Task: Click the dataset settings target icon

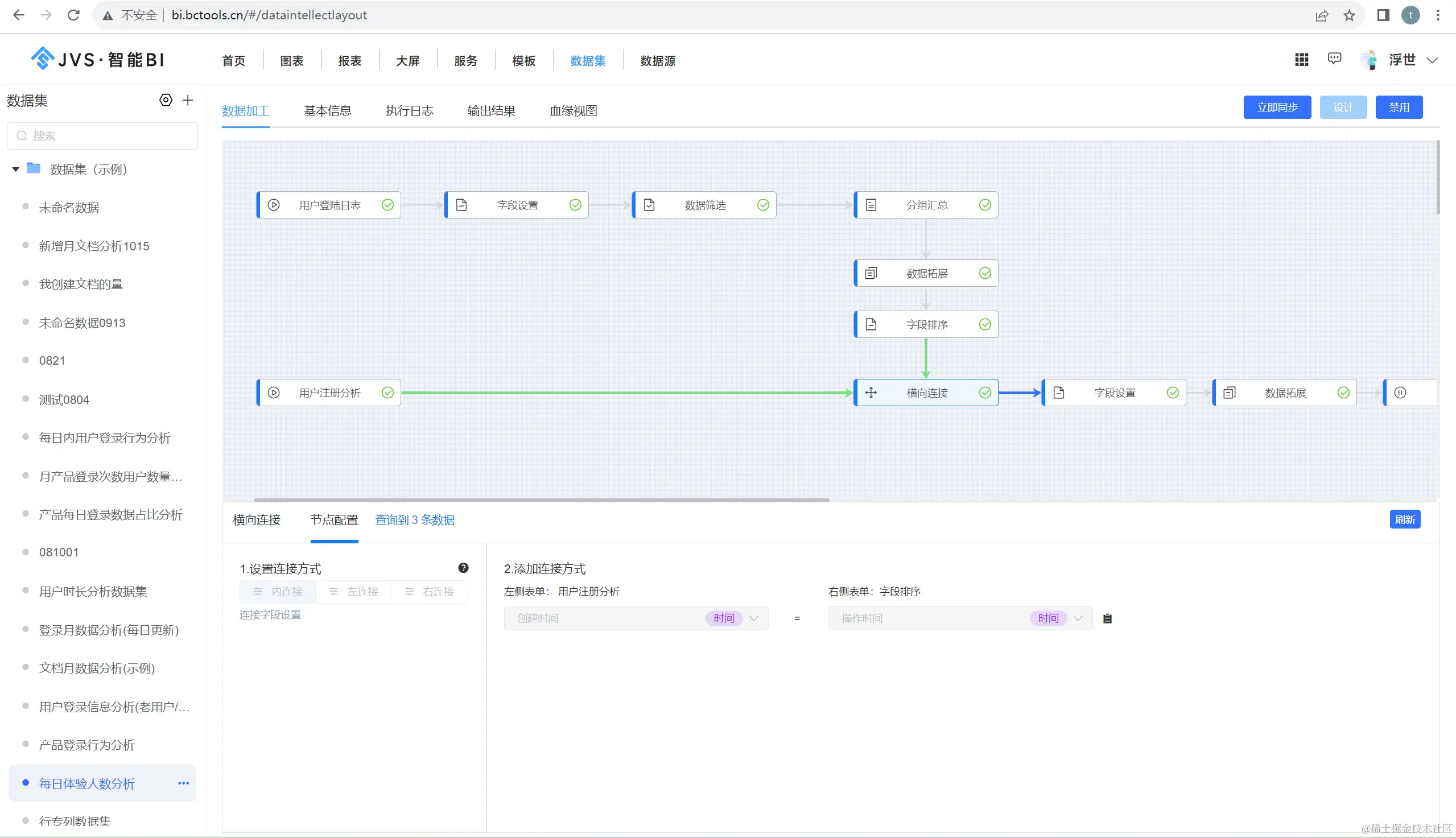Action: 166,100
